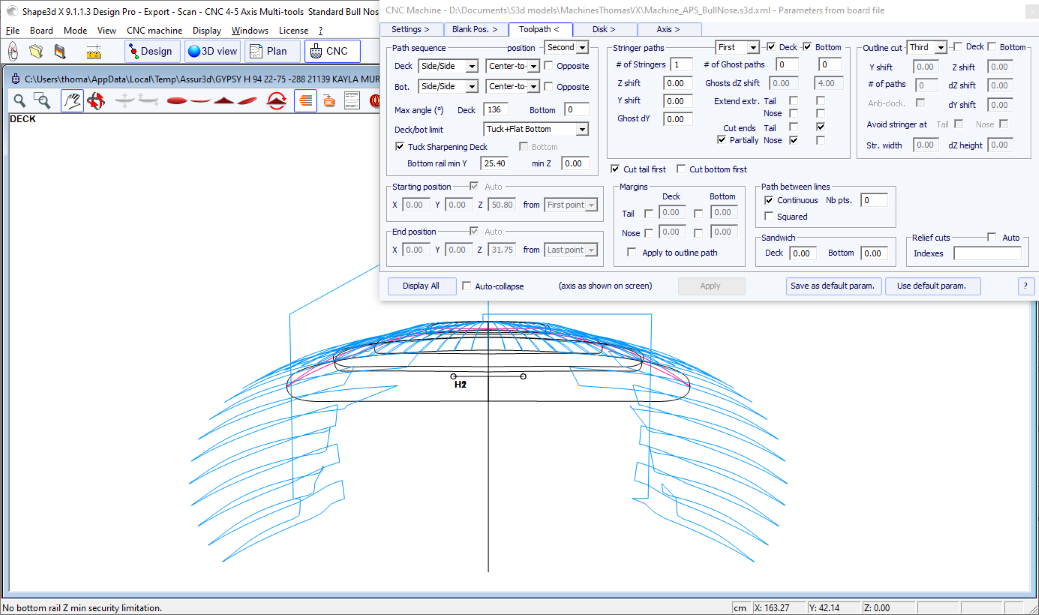Open the folder icon in the toolbar
This screenshot has width=1039, height=615.
point(37,51)
